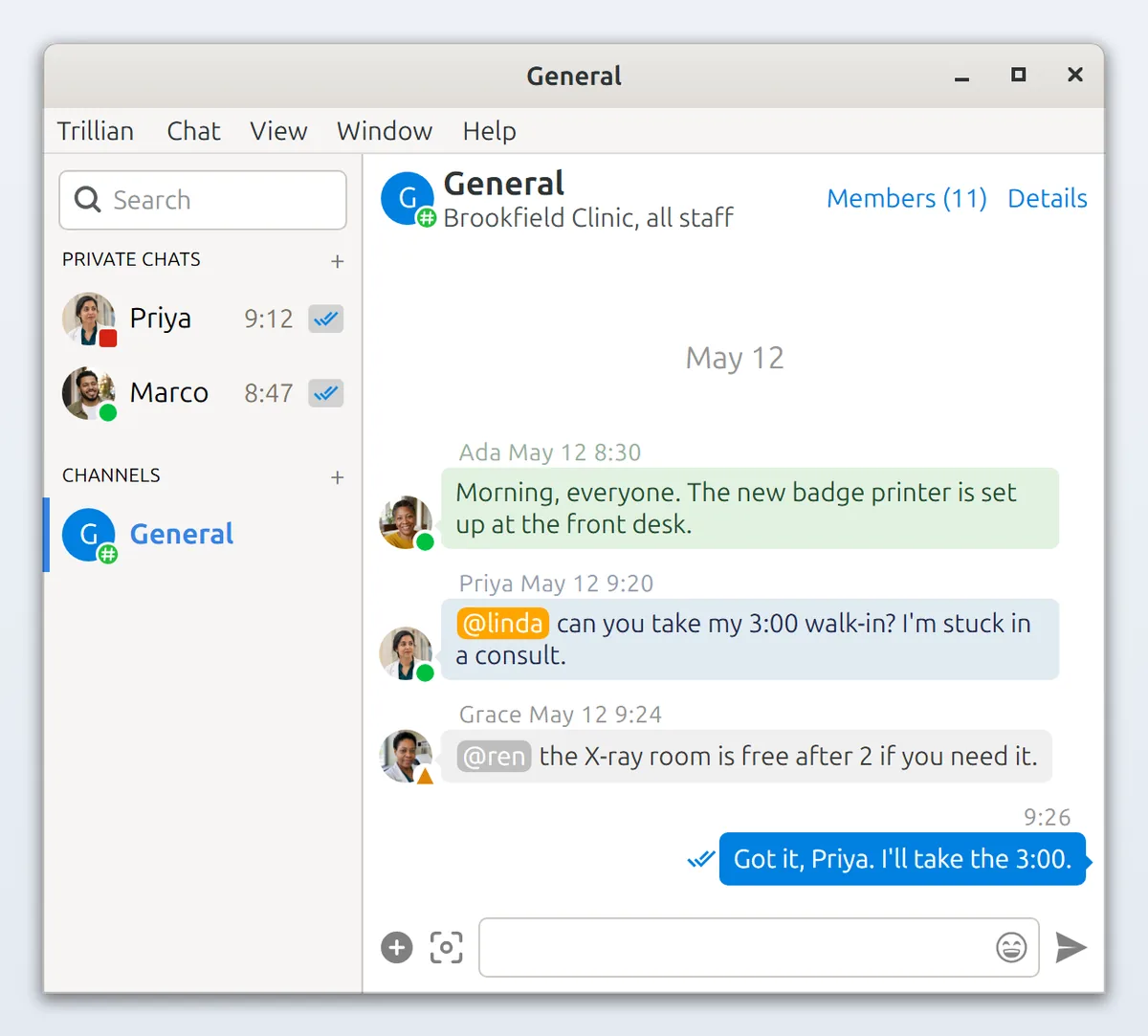Open the channel Details link
The width and height of the screenshot is (1148, 1036).
point(1048,198)
